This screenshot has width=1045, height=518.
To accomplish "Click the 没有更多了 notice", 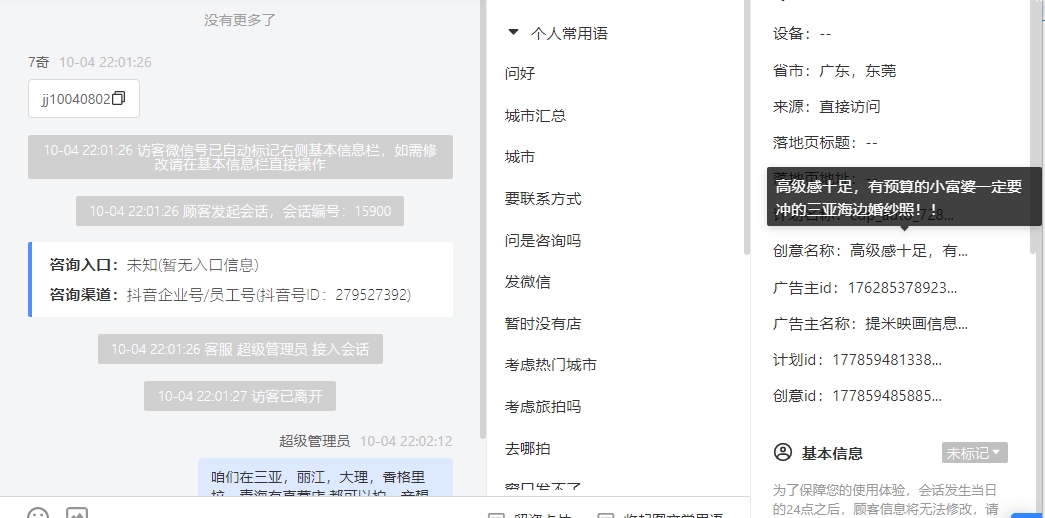I will coord(240,20).
